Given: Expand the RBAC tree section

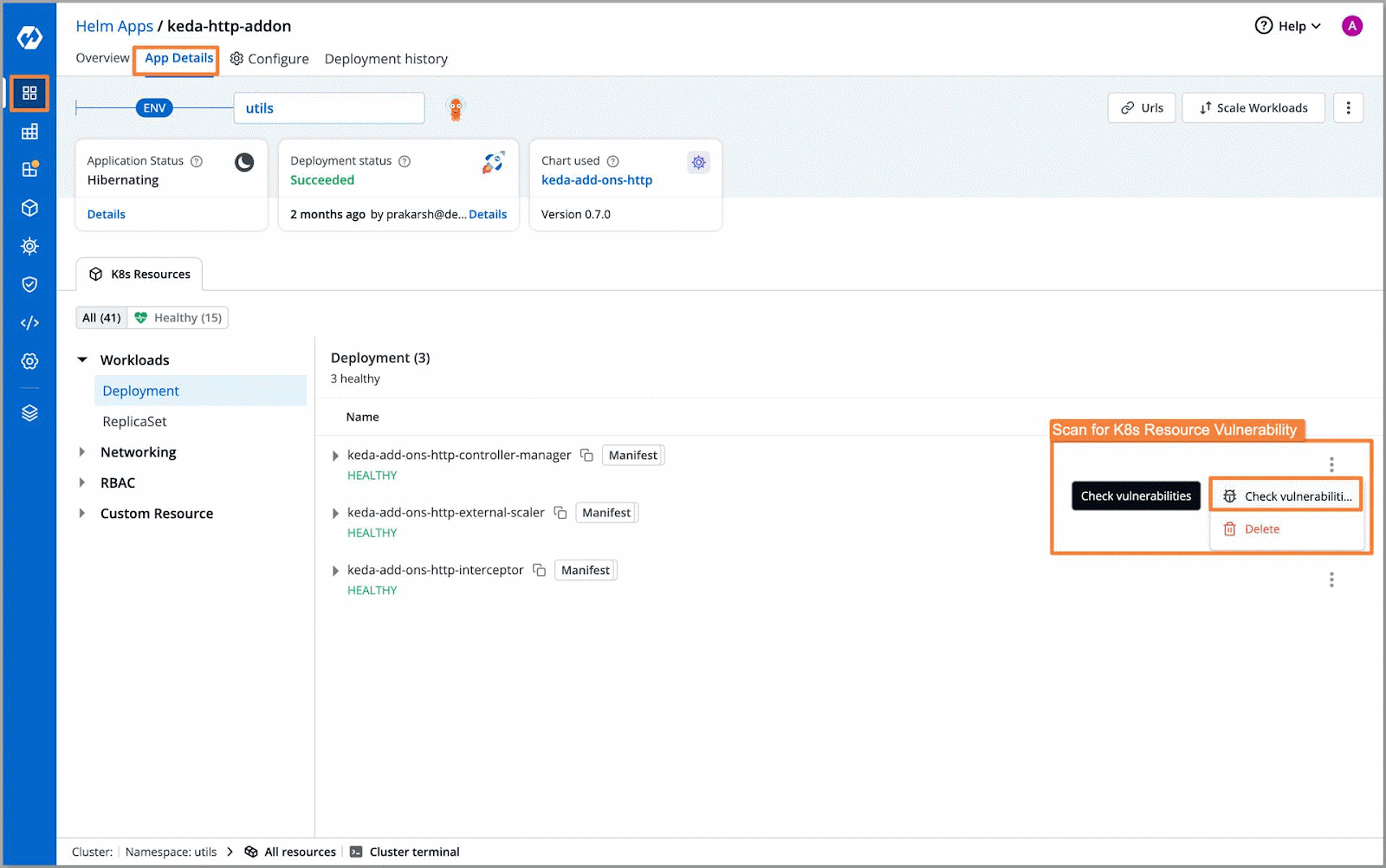Looking at the screenshot, I should tap(82, 483).
